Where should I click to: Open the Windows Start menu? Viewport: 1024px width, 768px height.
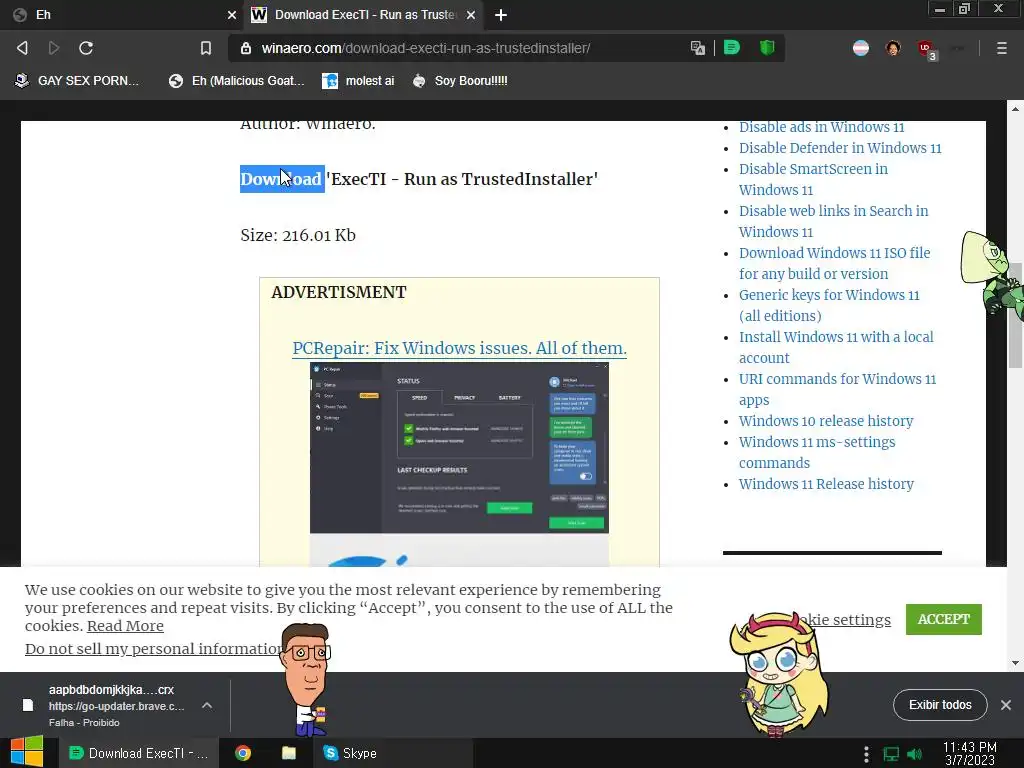[26, 752]
